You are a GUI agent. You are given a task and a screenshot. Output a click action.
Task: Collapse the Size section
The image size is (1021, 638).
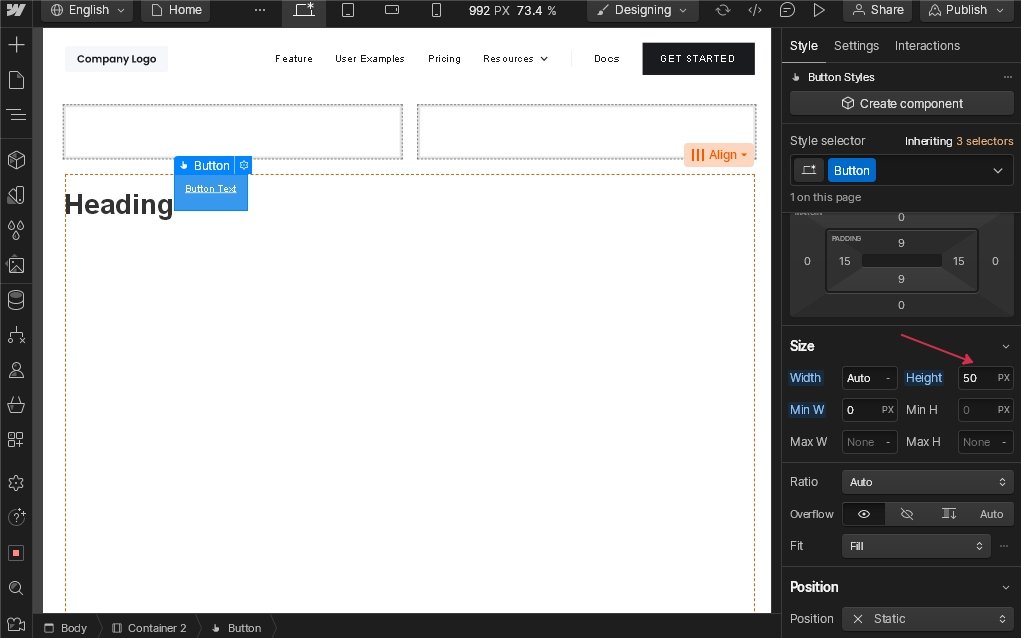pyautogui.click(x=1006, y=346)
